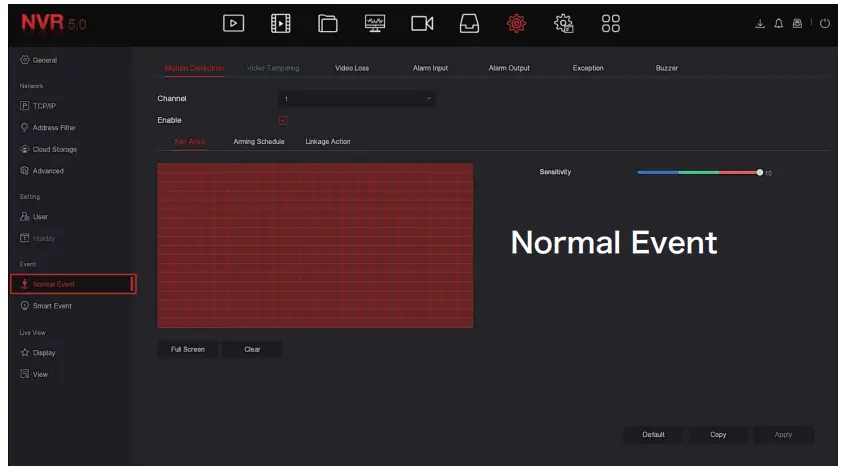The width and height of the screenshot is (844, 475).
Task: Click the Sensitivity slider handle
Action: pos(759,172)
